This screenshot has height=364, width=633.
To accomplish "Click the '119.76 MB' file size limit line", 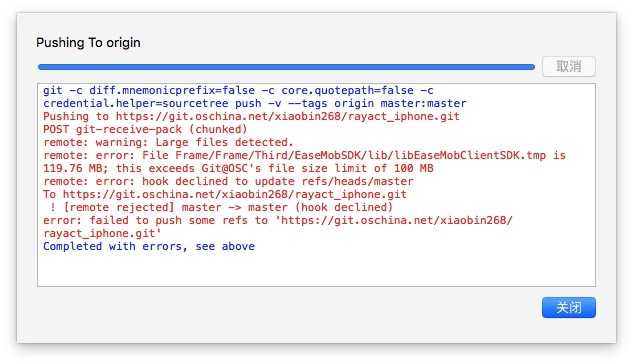I will [238, 168].
